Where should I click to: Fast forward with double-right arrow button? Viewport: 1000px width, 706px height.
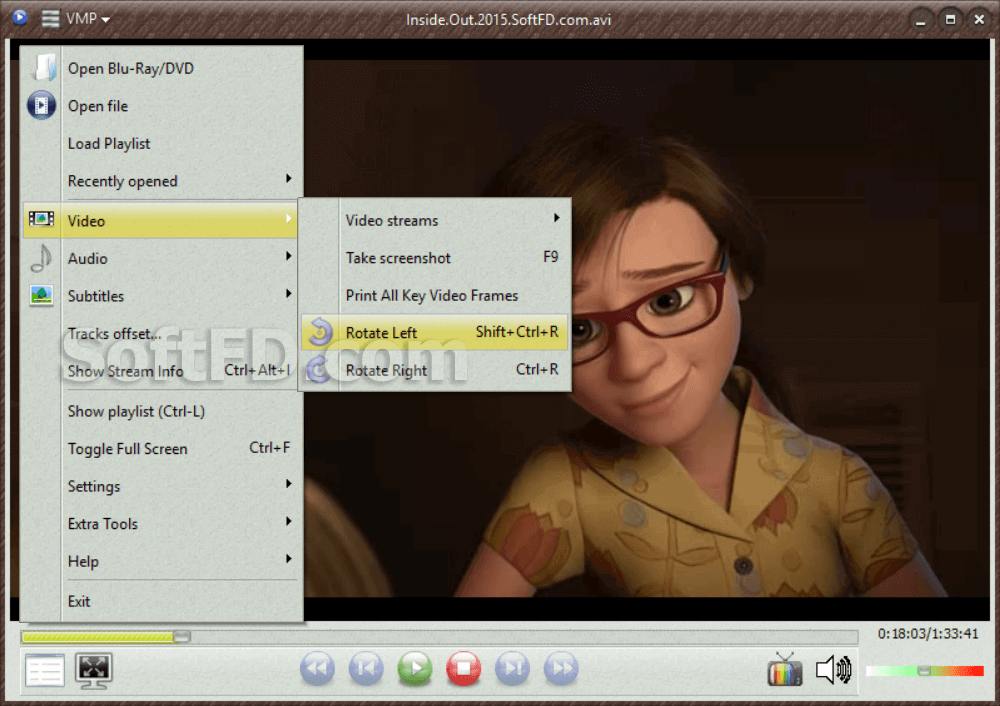[x=561, y=668]
